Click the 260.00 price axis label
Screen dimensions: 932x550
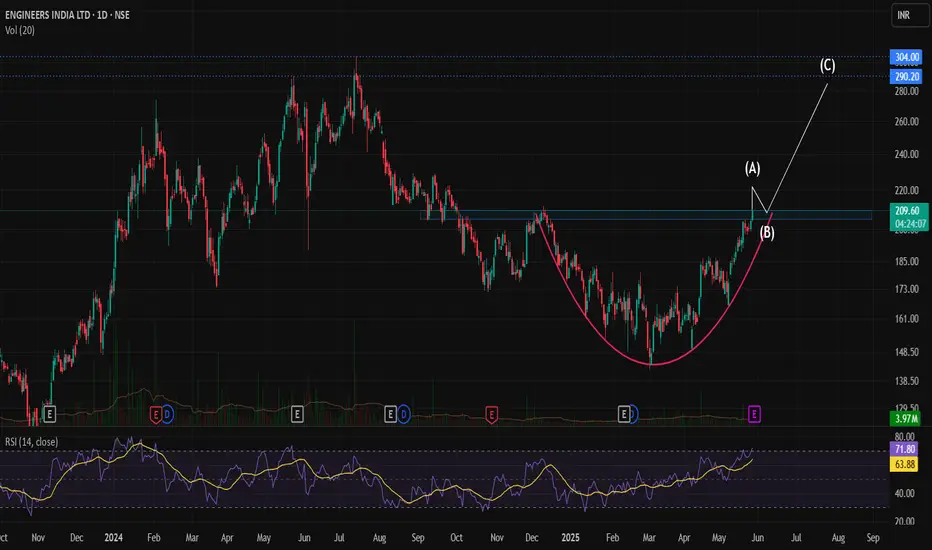pos(906,121)
